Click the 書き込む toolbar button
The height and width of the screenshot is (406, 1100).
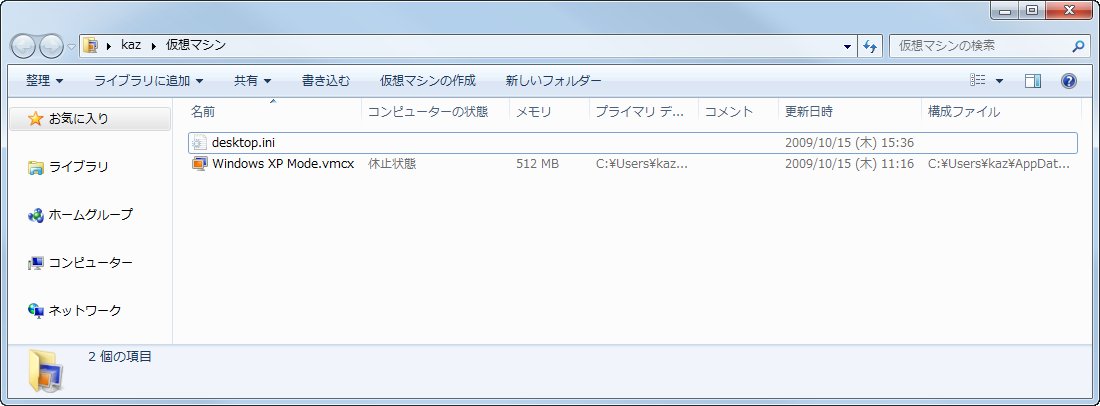[x=326, y=81]
